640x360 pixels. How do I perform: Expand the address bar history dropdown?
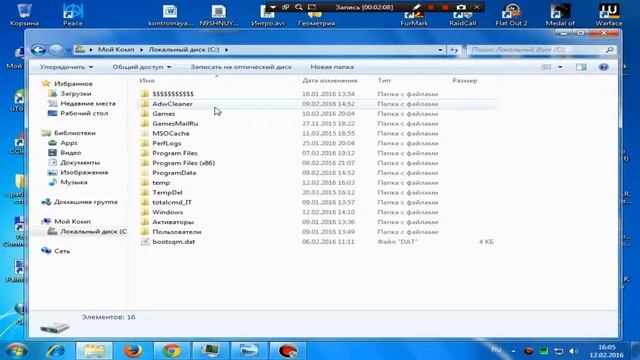440,50
